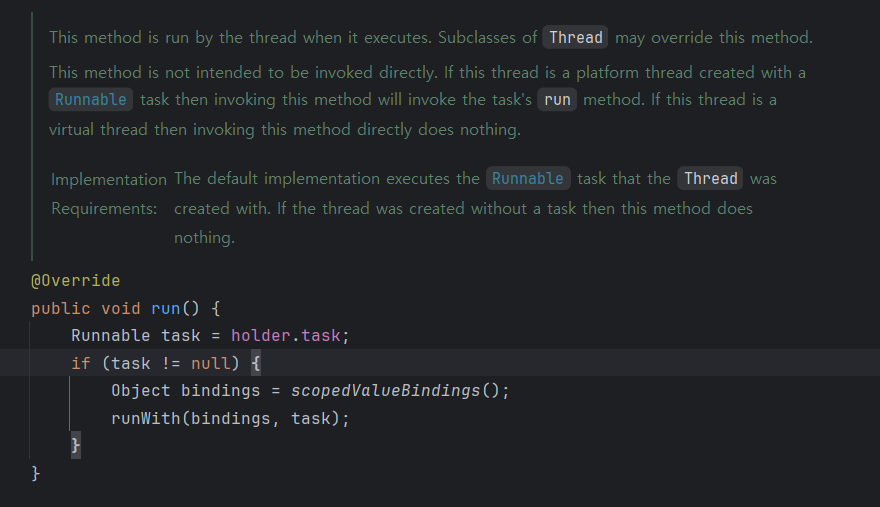
Task: Click the run method name in declaration
Action: click(166, 308)
